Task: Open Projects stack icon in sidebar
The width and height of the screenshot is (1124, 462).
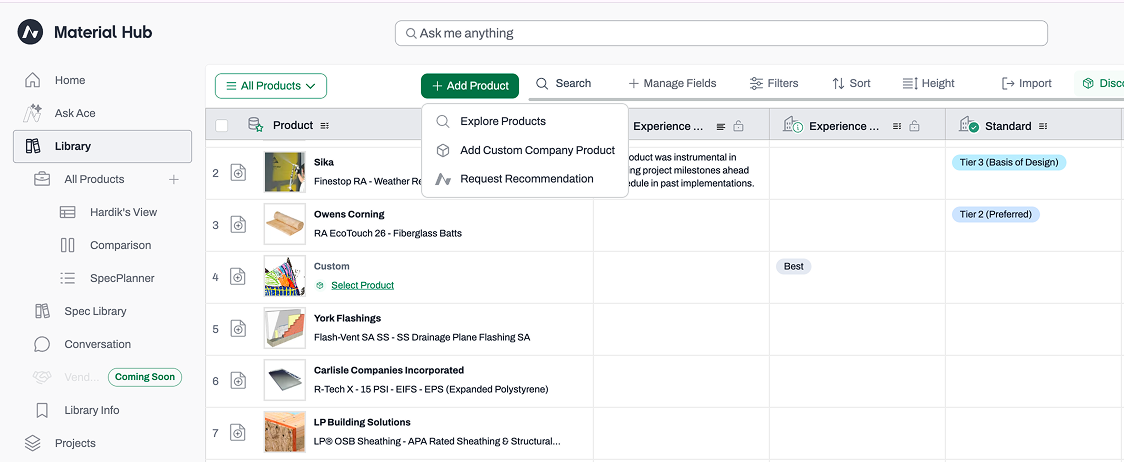Action: pos(32,443)
